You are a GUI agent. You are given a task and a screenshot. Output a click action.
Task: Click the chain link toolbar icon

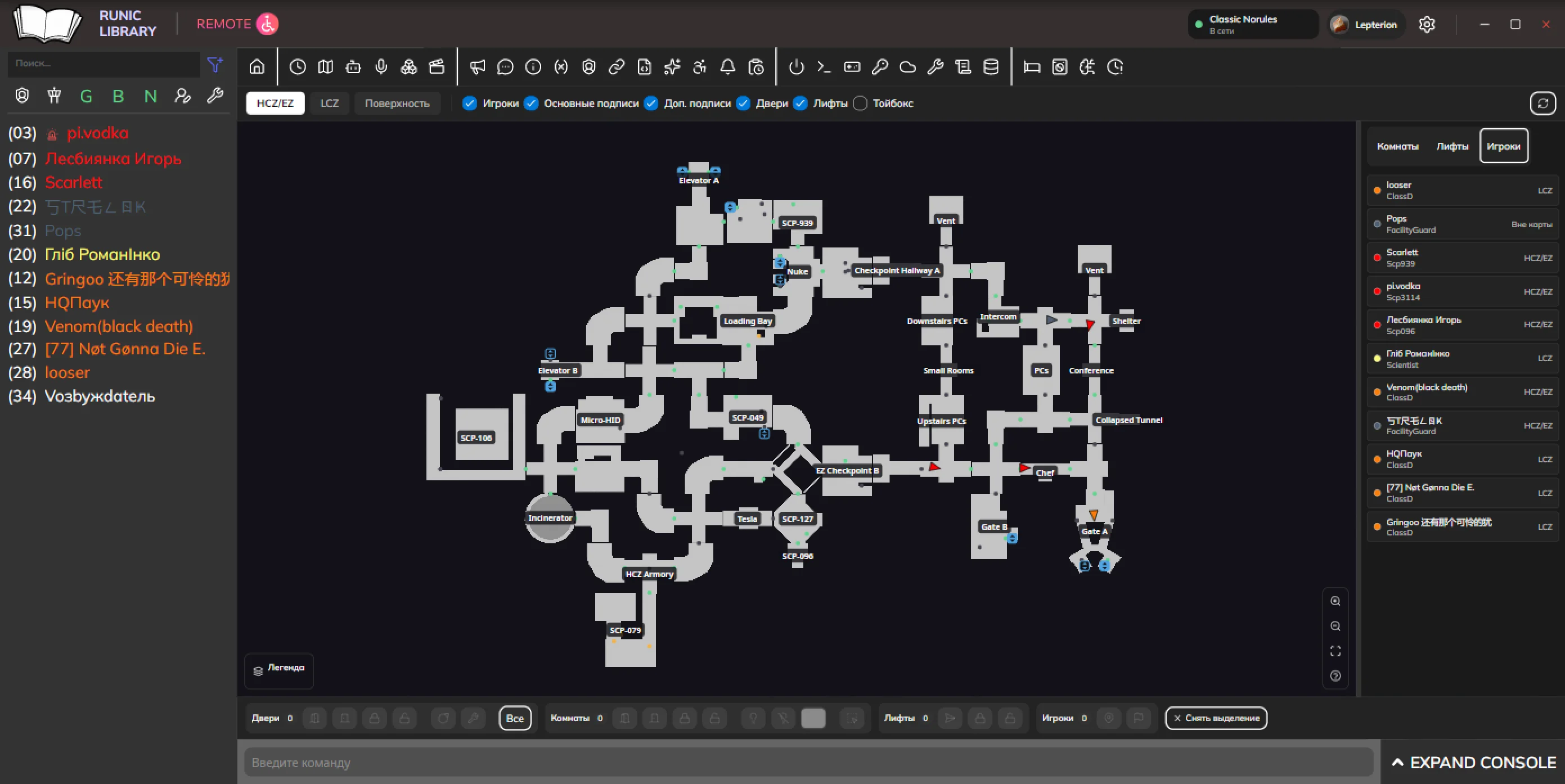point(617,67)
